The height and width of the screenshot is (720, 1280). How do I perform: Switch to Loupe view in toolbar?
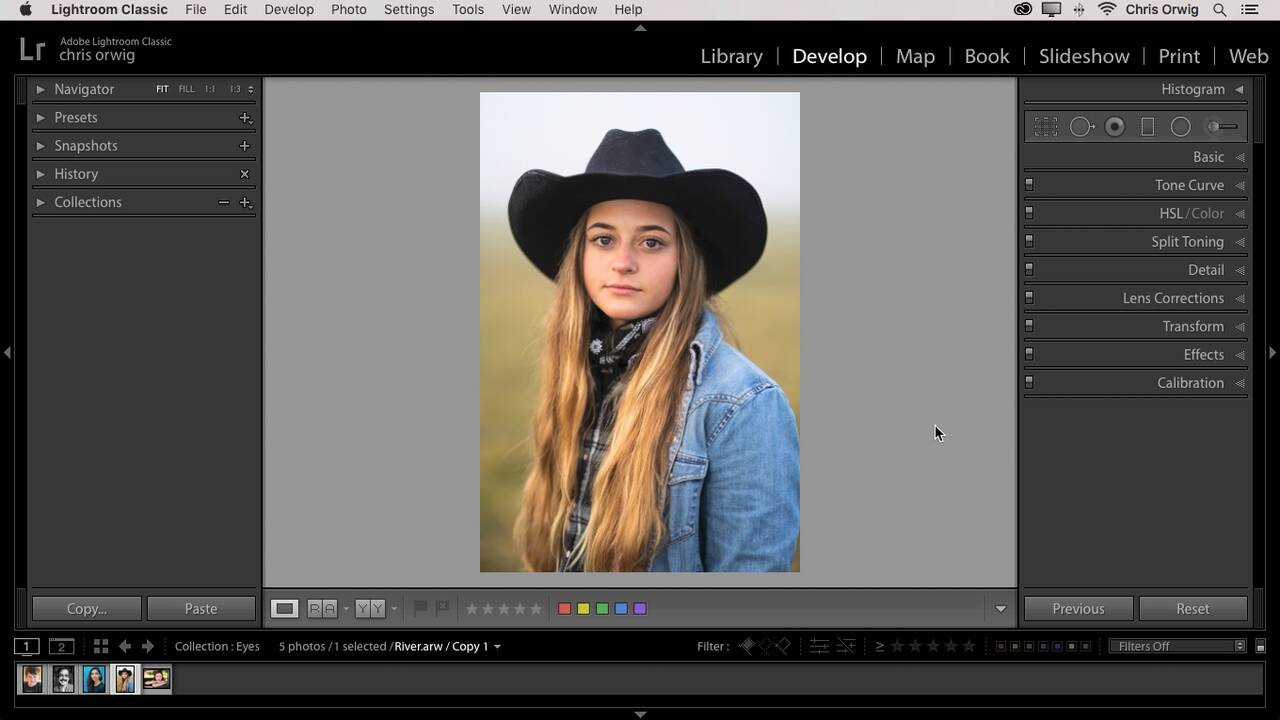[x=285, y=608]
